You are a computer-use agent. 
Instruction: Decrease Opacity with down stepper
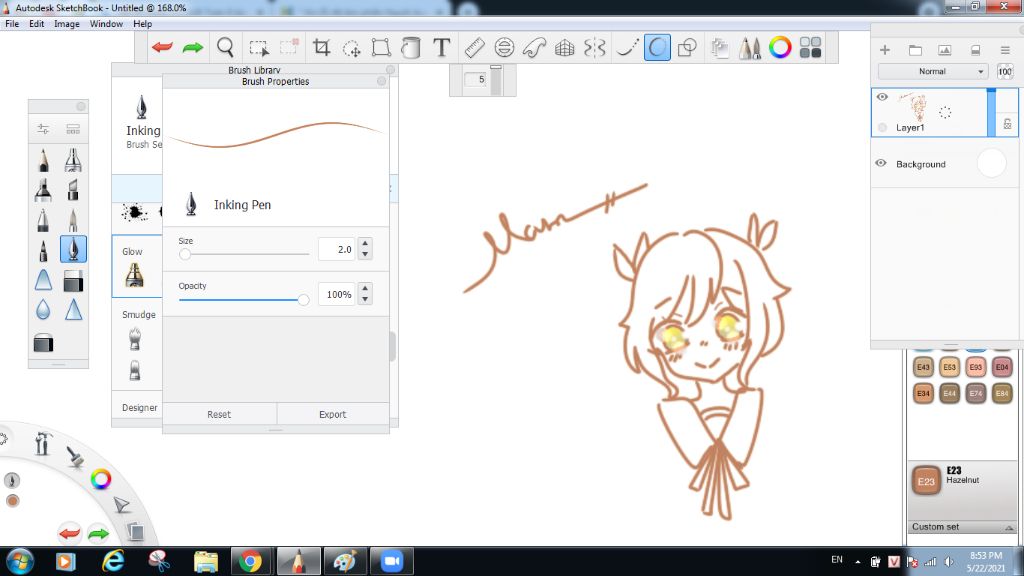[x=365, y=299]
